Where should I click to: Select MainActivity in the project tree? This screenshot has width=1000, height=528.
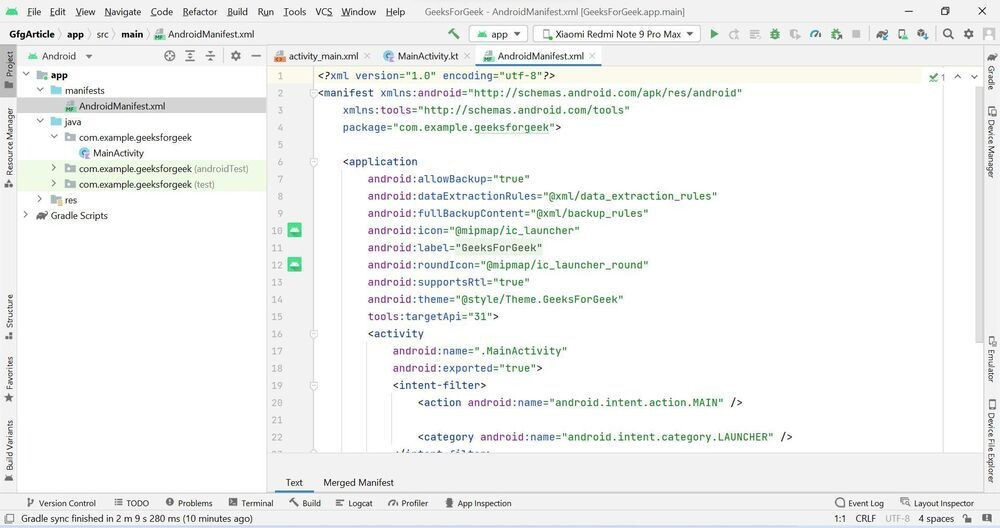coord(118,153)
